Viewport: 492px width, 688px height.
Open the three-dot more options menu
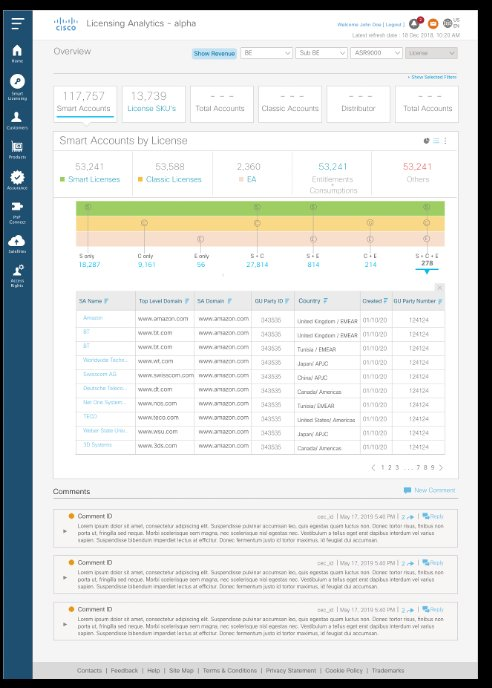445,141
